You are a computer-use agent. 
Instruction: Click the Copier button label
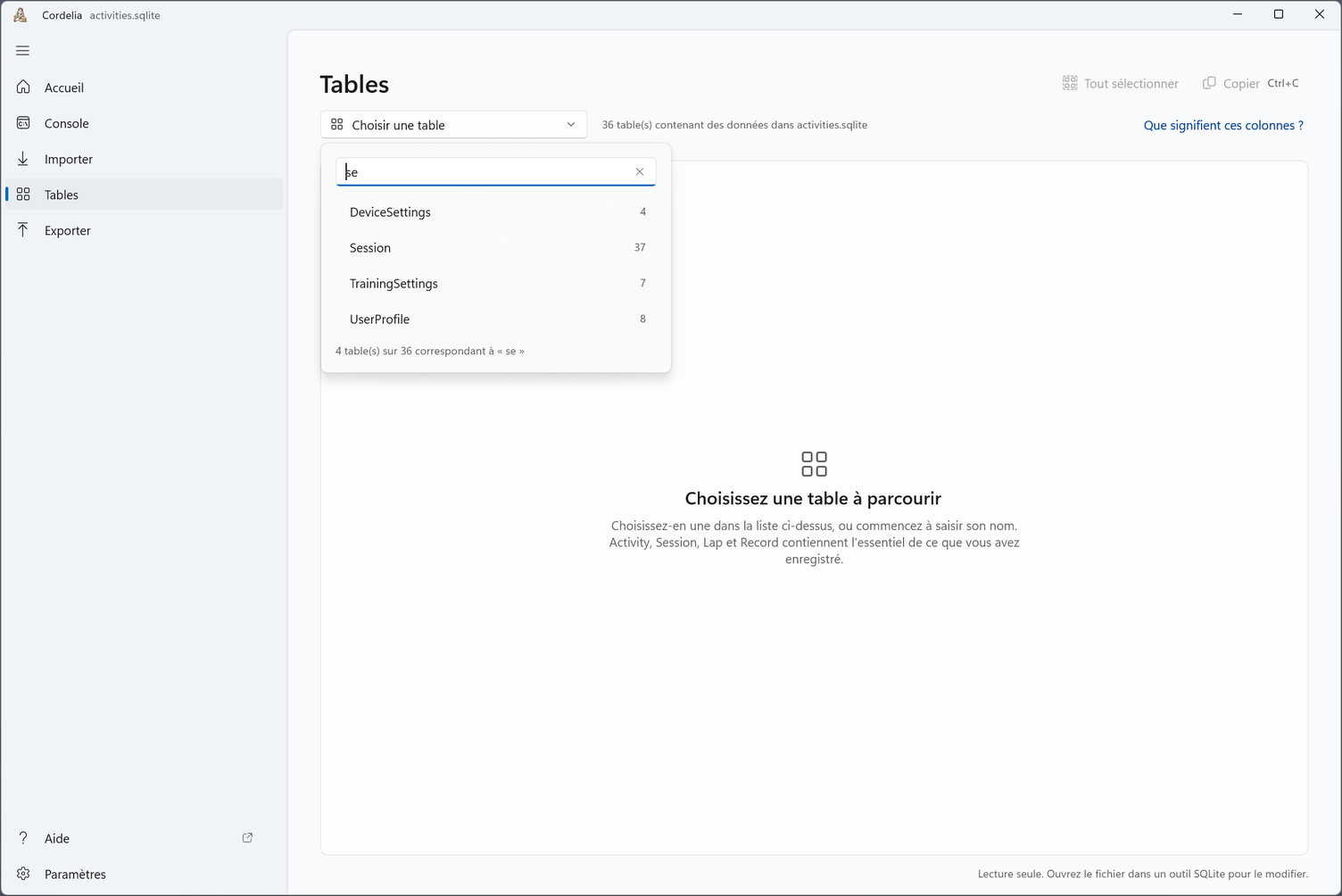[1241, 83]
